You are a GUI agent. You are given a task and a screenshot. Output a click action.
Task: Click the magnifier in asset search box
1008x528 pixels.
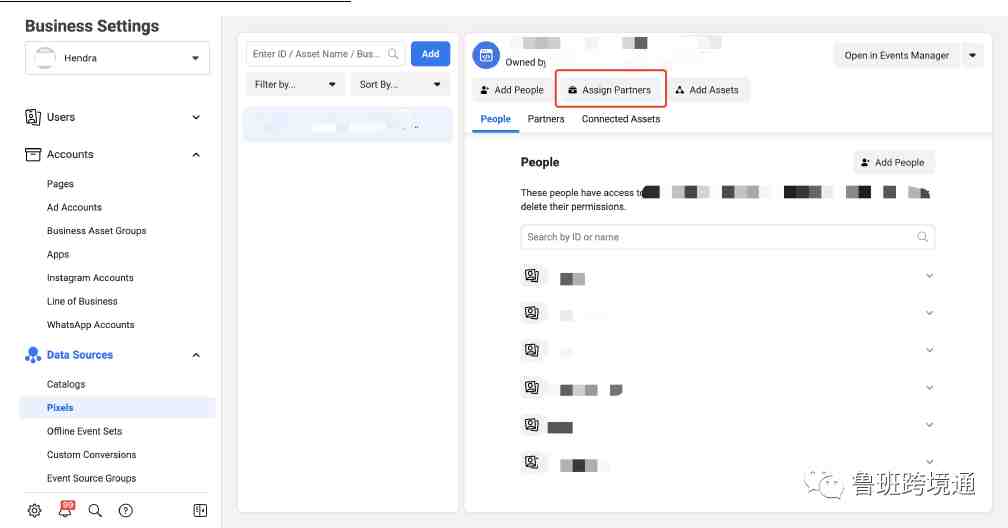[393, 54]
